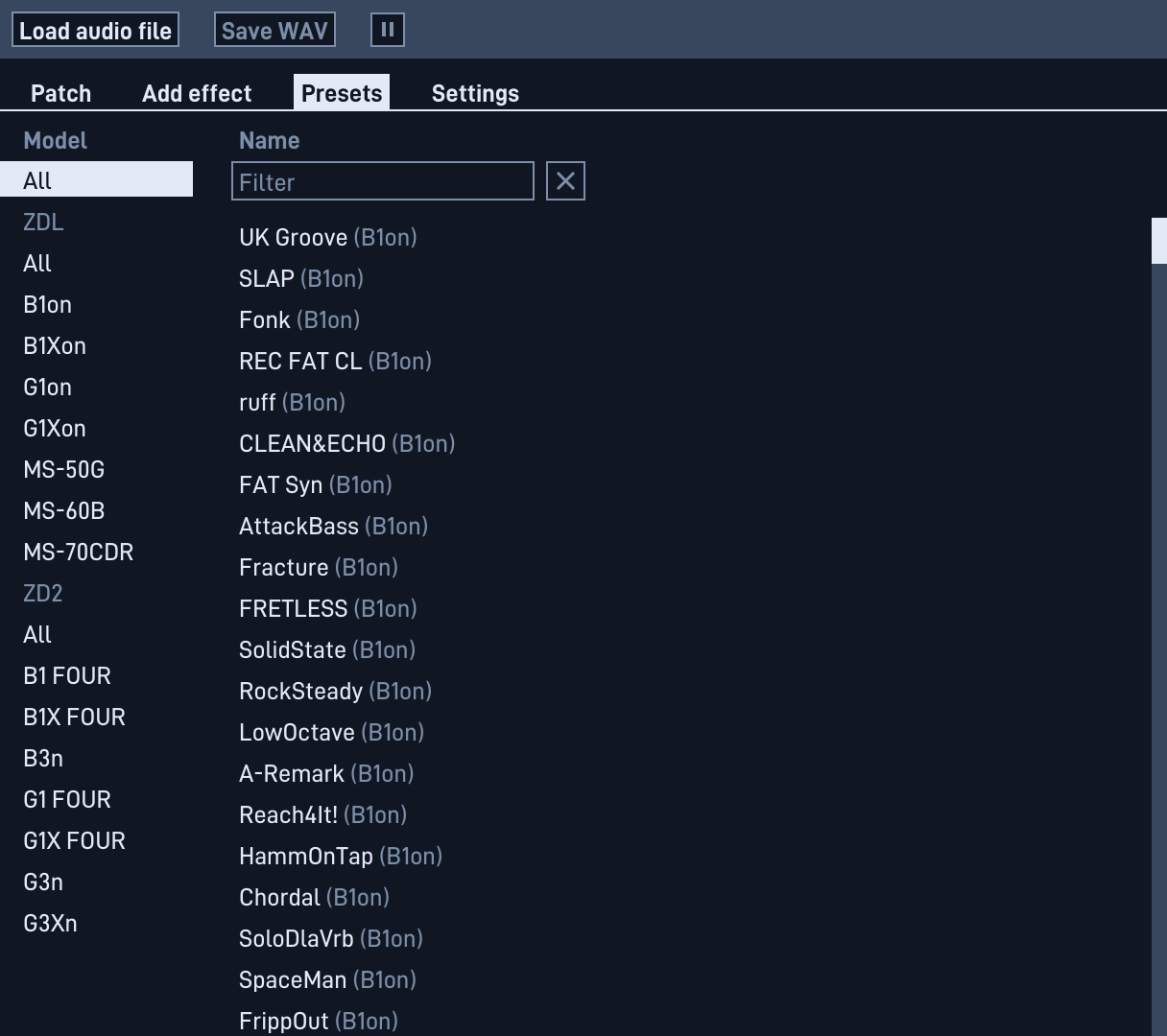Select the SpaceMan preset
Screen dimensions: 1167x1036
click(x=327, y=979)
